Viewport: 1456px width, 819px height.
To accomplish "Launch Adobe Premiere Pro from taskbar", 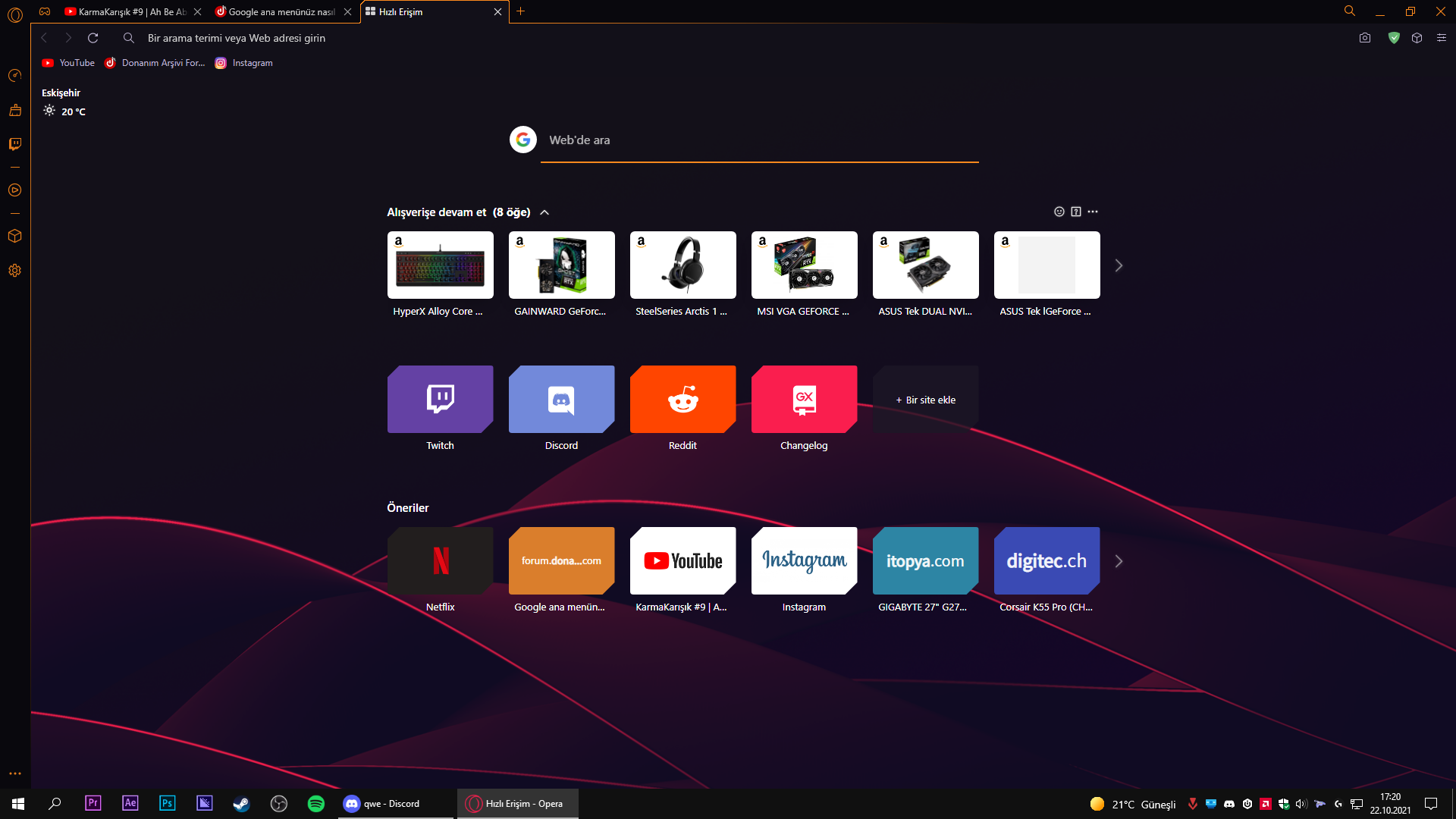I will [93, 803].
